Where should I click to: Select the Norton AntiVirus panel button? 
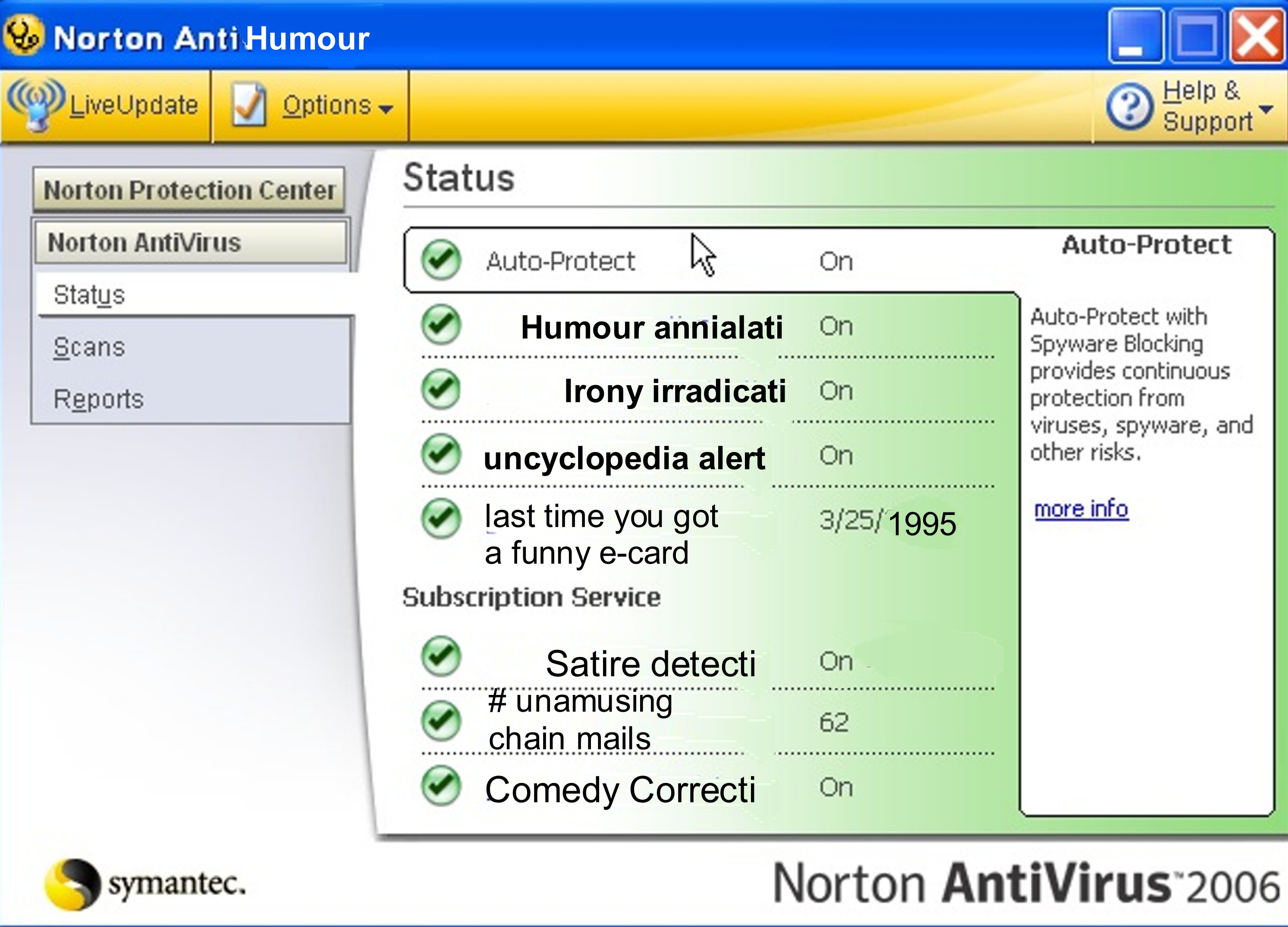191,242
